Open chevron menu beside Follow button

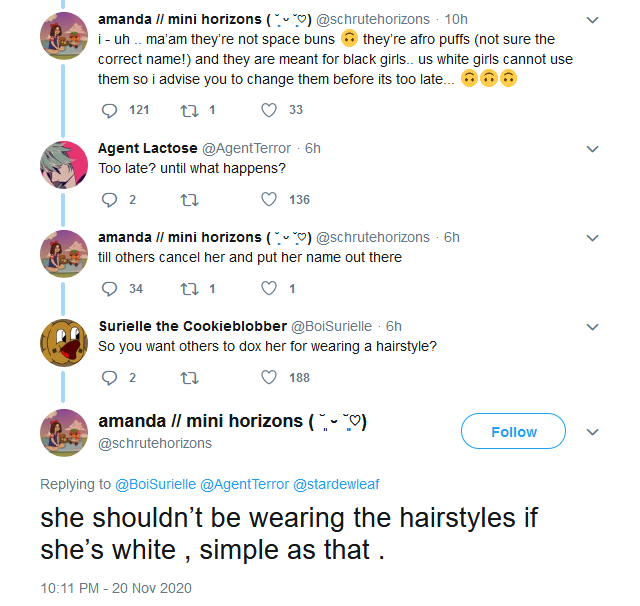[592, 432]
